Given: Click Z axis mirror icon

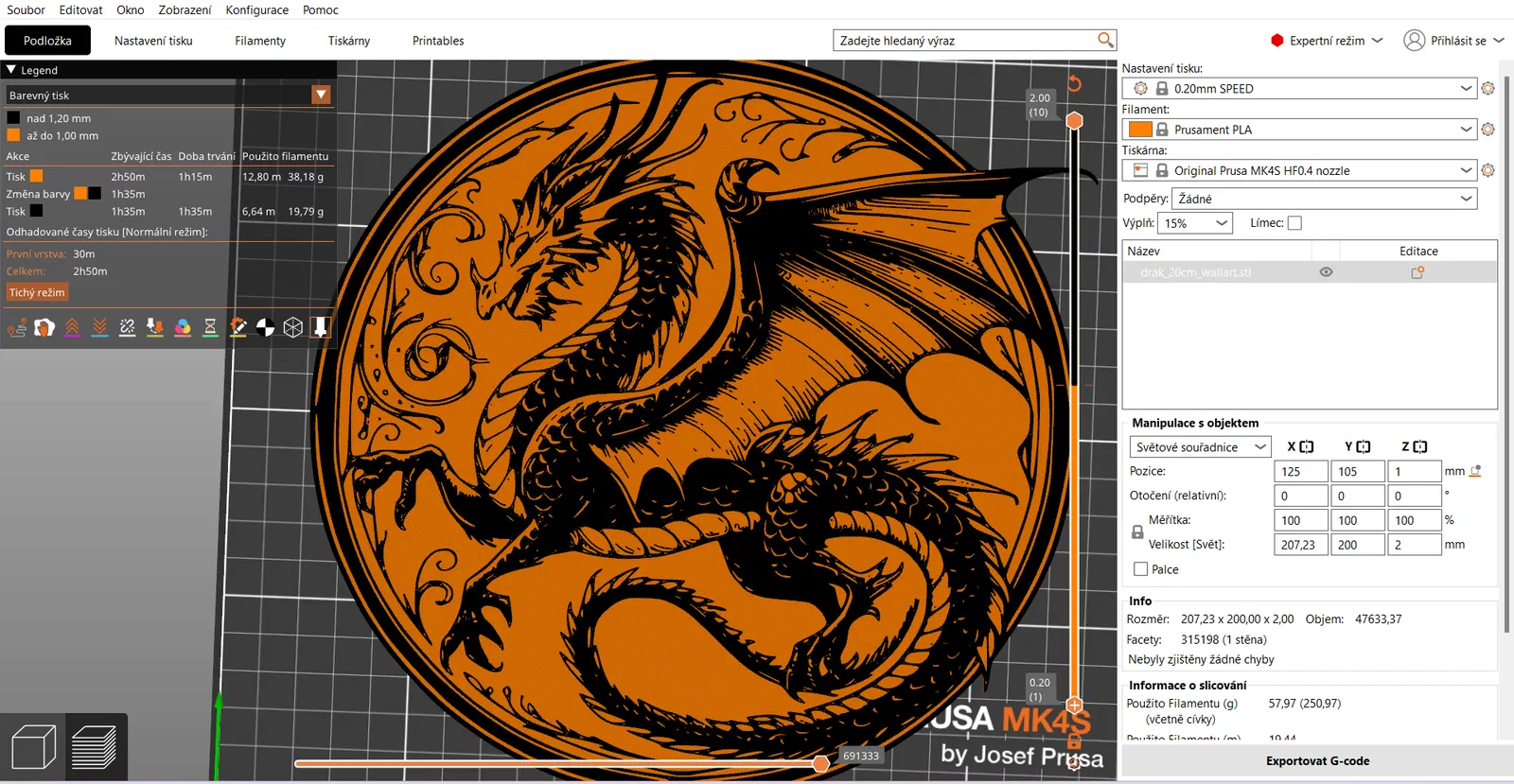Looking at the screenshot, I should point(1420,446).
